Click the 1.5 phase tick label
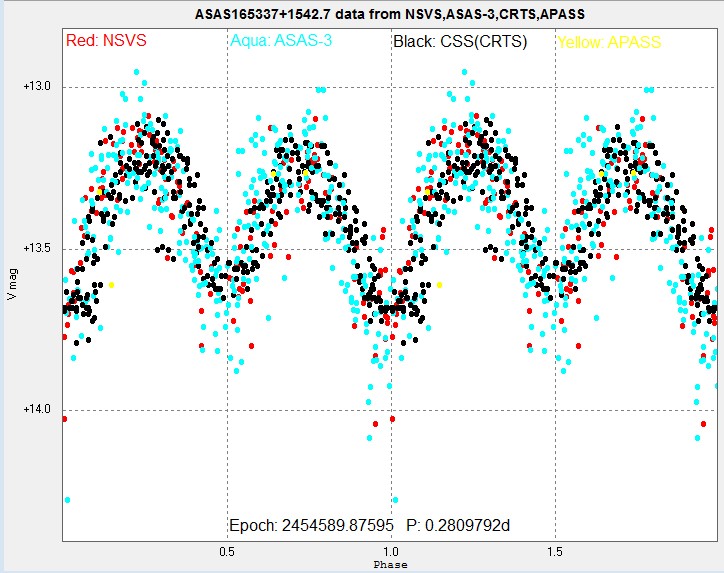This screenshot has height=573, width=724. [x=555, y=552]
